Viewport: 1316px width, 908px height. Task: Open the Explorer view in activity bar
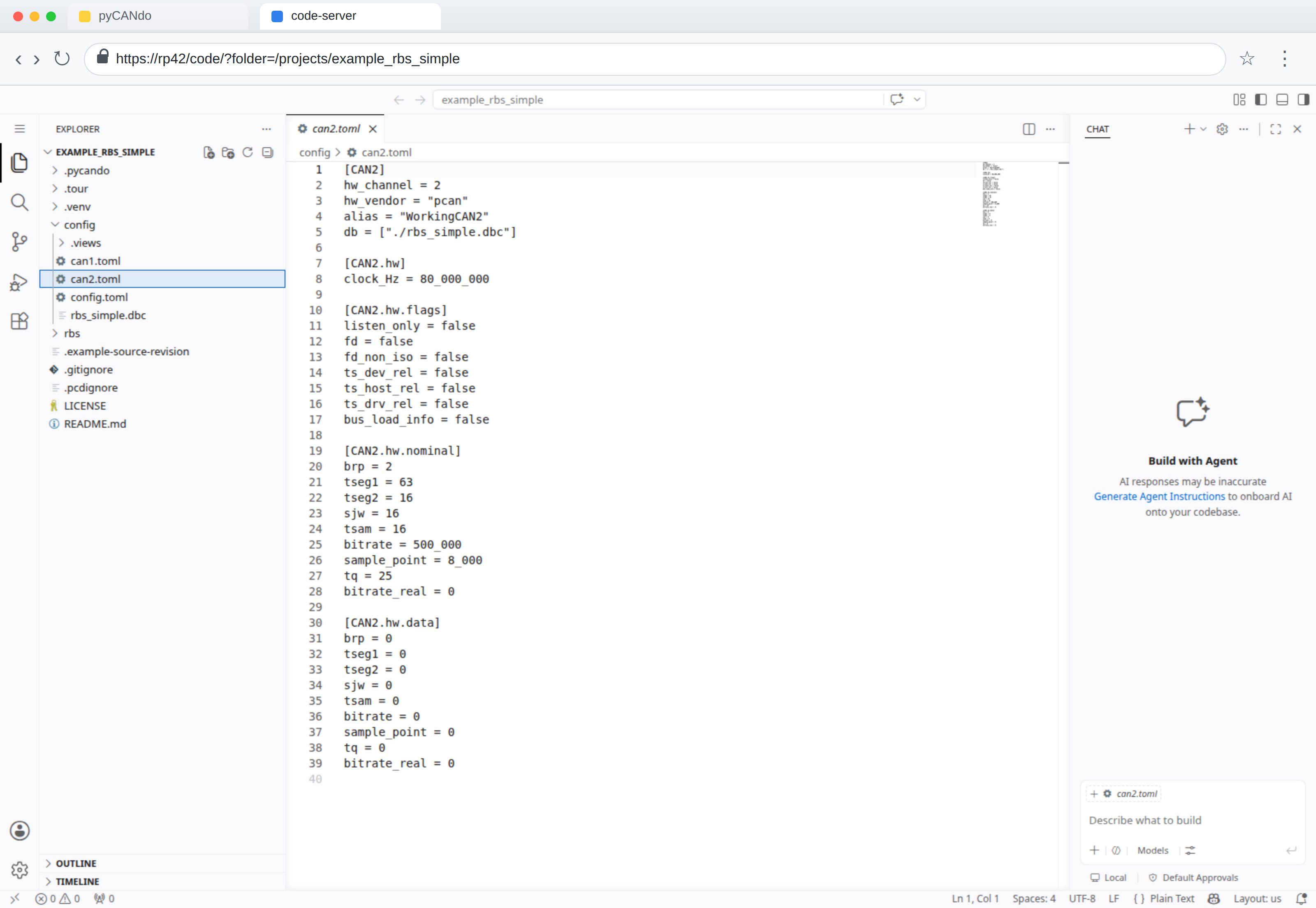click(x=19, y=163)
